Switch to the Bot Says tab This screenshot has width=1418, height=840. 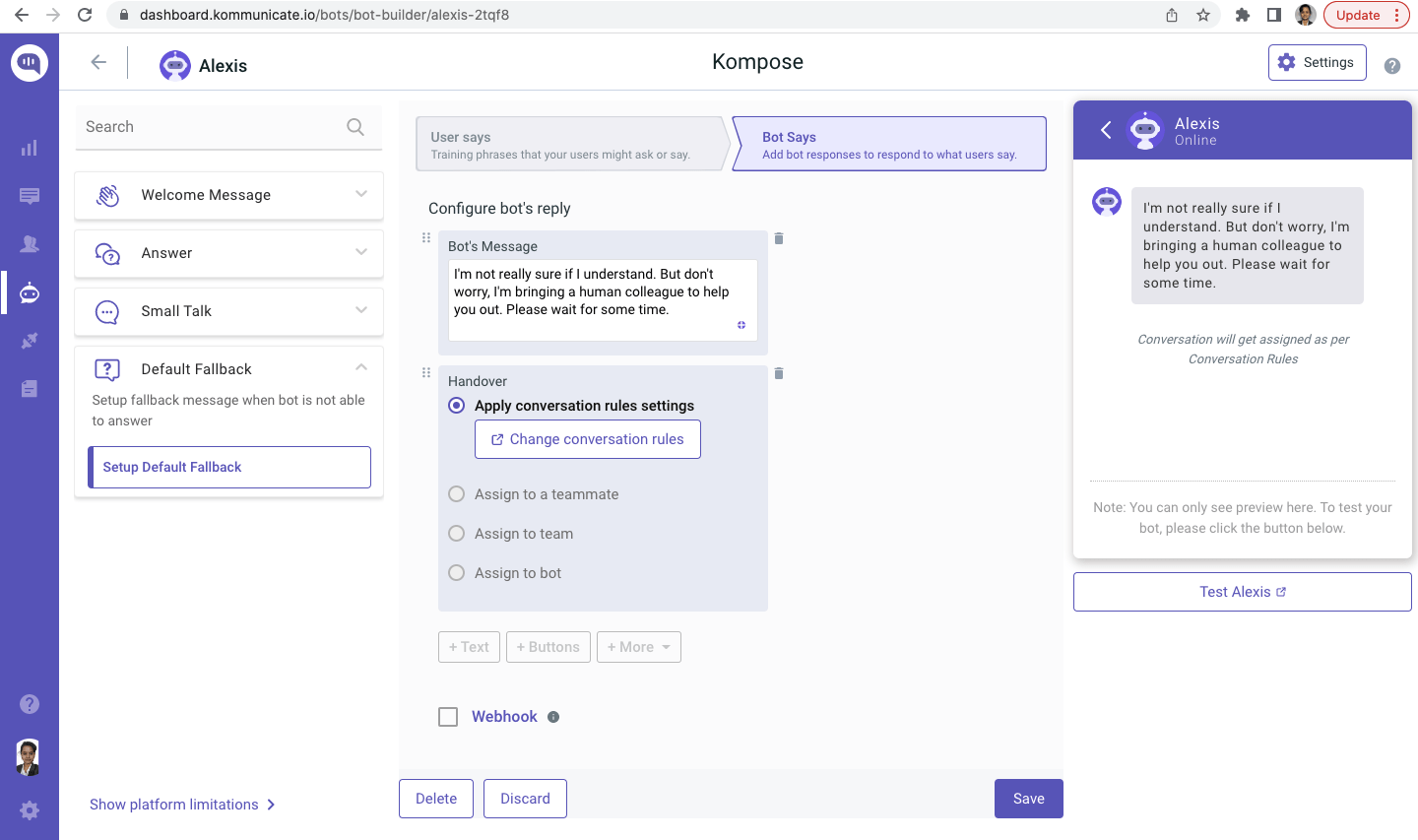(889, 144)
